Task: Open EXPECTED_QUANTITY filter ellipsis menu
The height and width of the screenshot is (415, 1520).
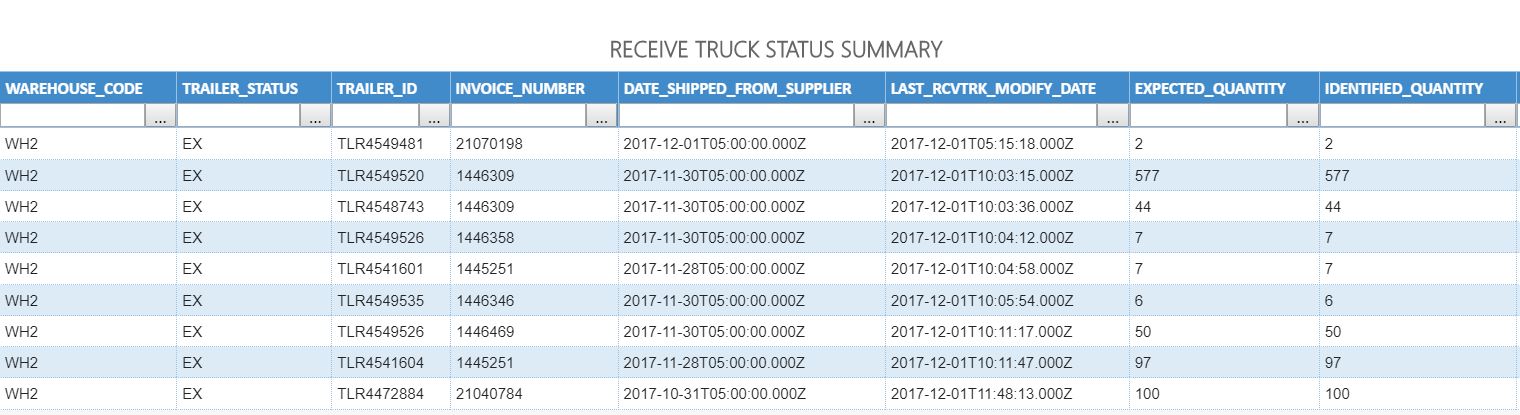Action: pyautogui.click(x=1302, y=117)
